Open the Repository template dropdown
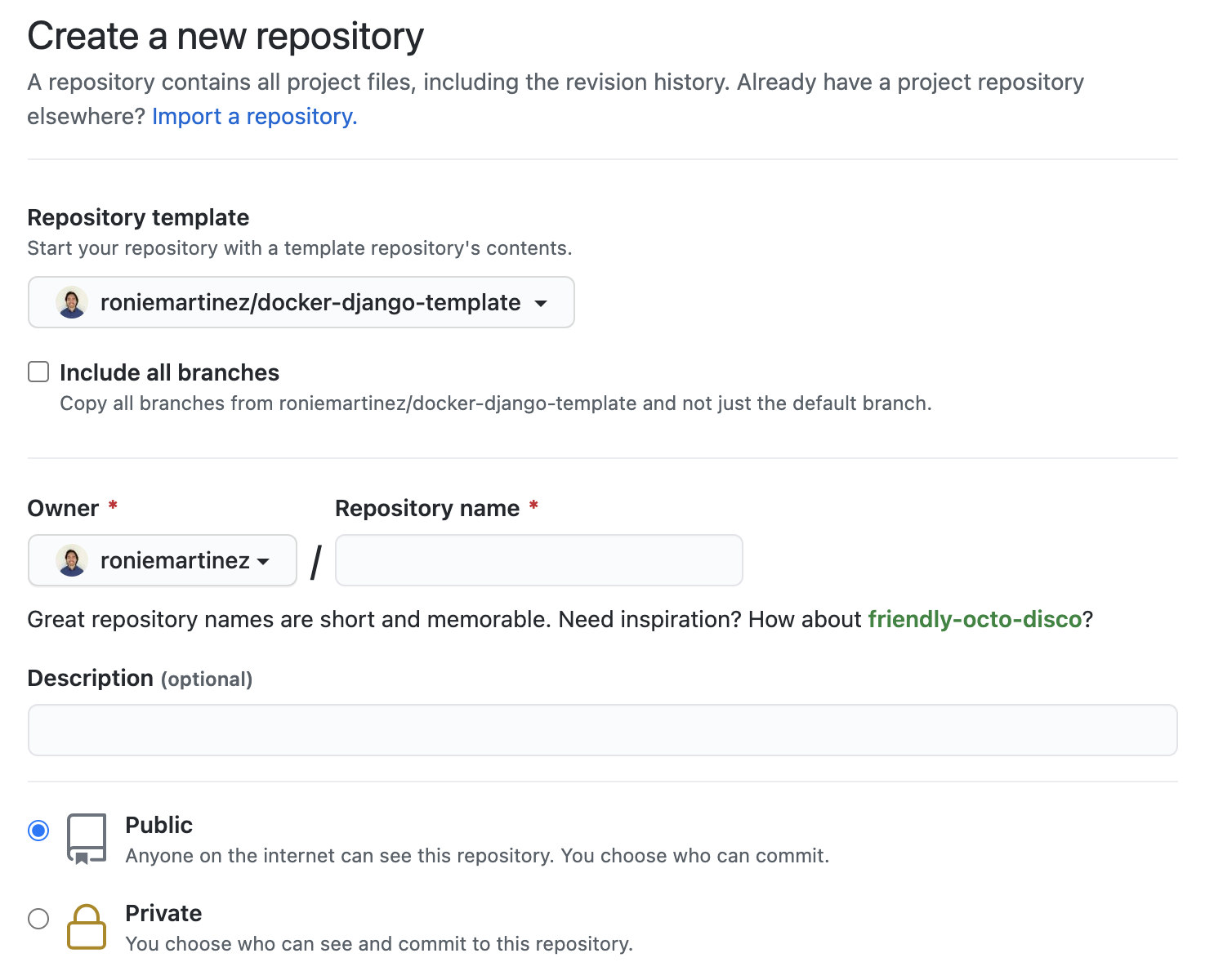Viewport: 1214px width, 980px height. [x=301, y=302]
